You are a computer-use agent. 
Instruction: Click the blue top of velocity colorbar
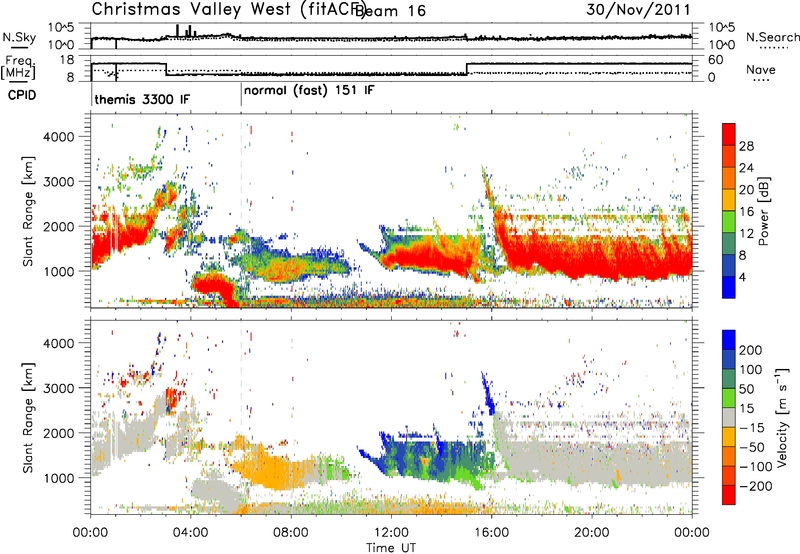[729, 339]
